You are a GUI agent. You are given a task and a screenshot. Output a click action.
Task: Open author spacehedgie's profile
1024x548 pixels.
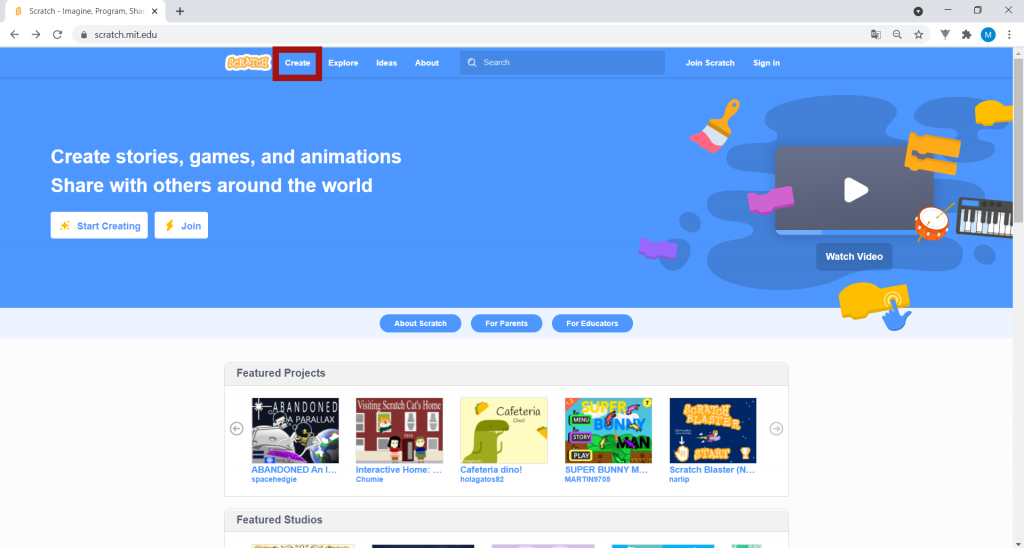point(274,479)
